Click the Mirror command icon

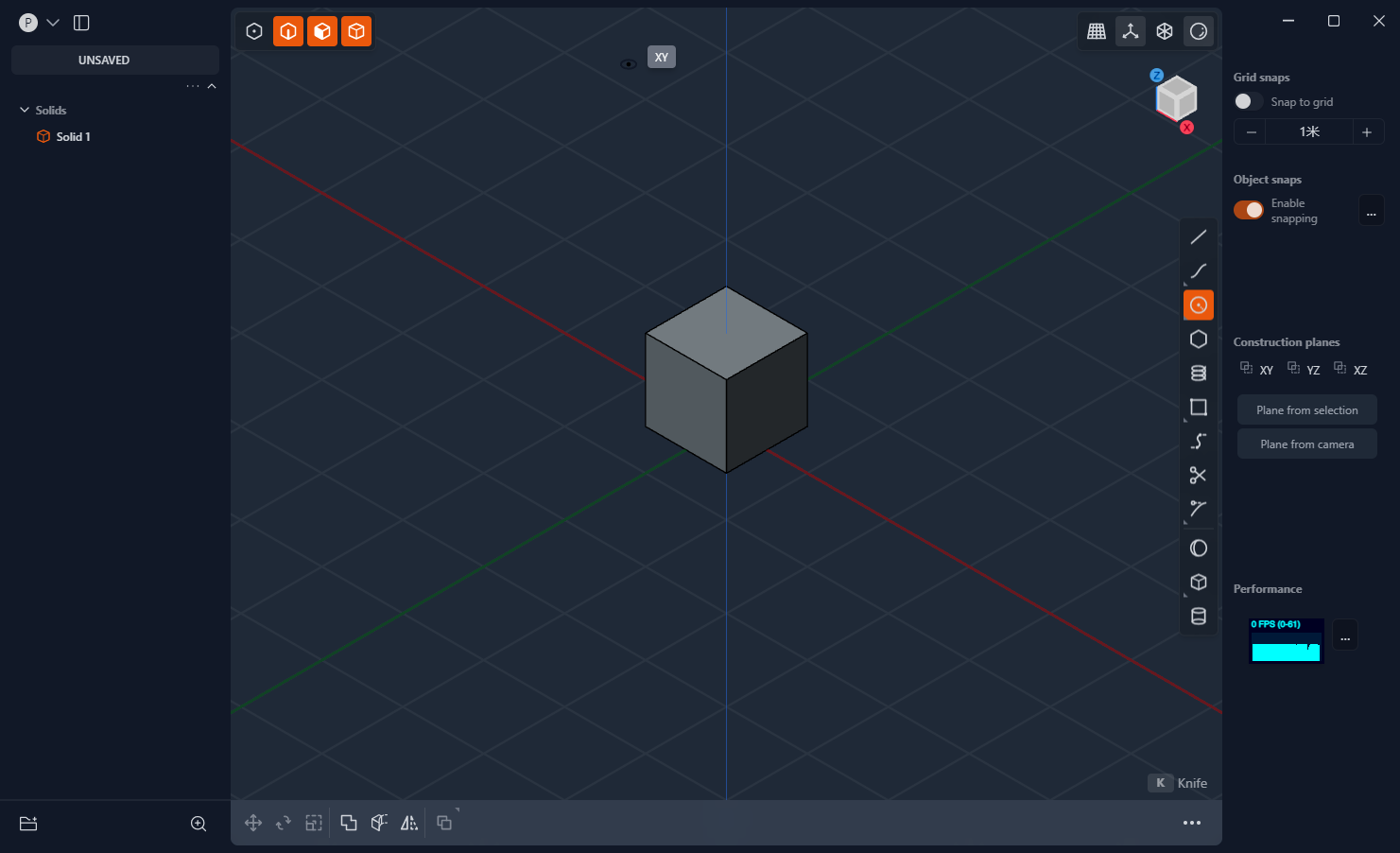click(x=409, y=823)
